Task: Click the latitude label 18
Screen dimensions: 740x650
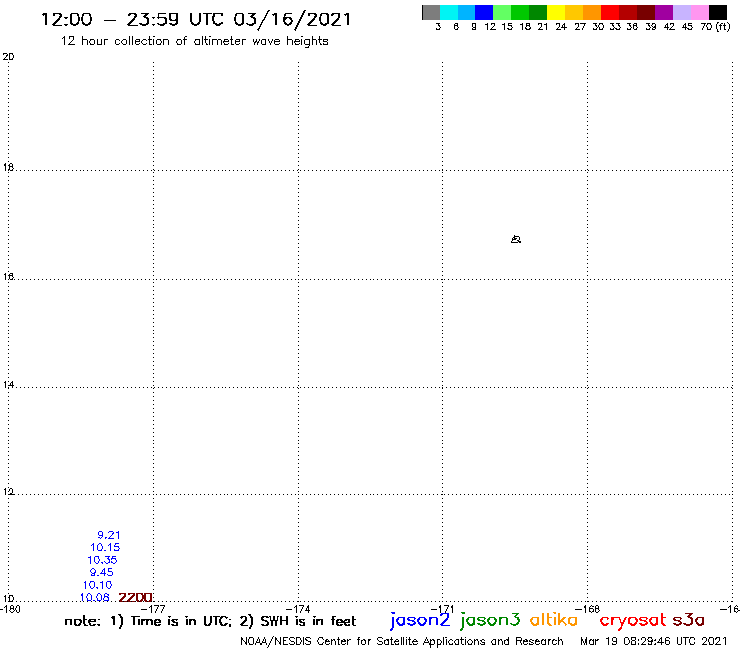Action: [8, 167]
